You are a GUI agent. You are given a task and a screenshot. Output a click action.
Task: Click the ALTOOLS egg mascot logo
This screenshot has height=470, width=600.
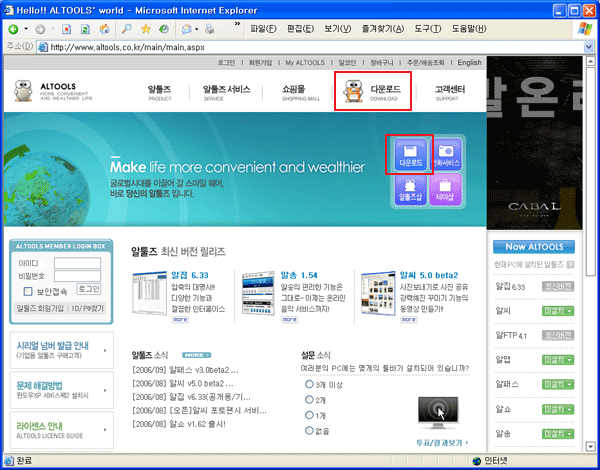click(x=23, y=91)
